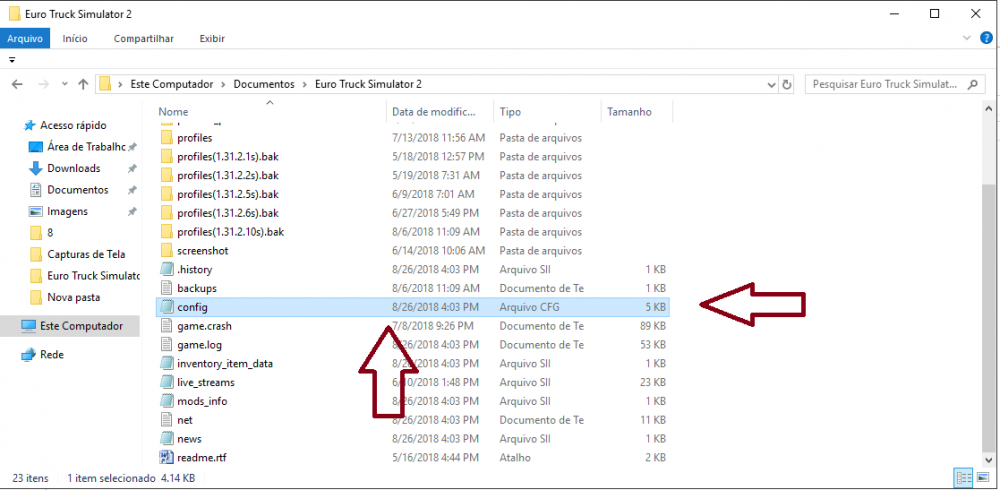This screenshot has height=490, width=1000.
Task: Select the readme.rtf file icon
Action: click(166, 458)
